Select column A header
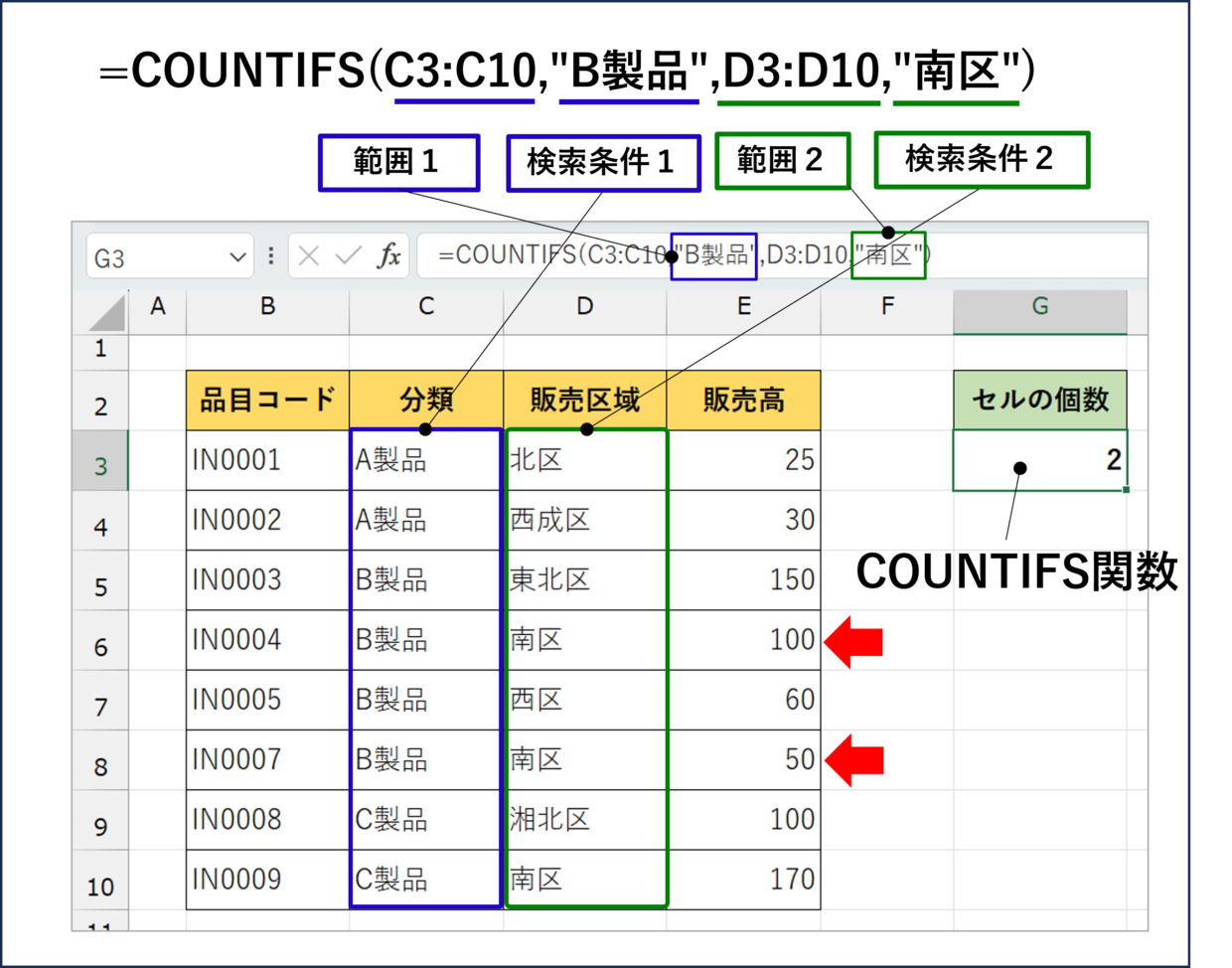 158,307
